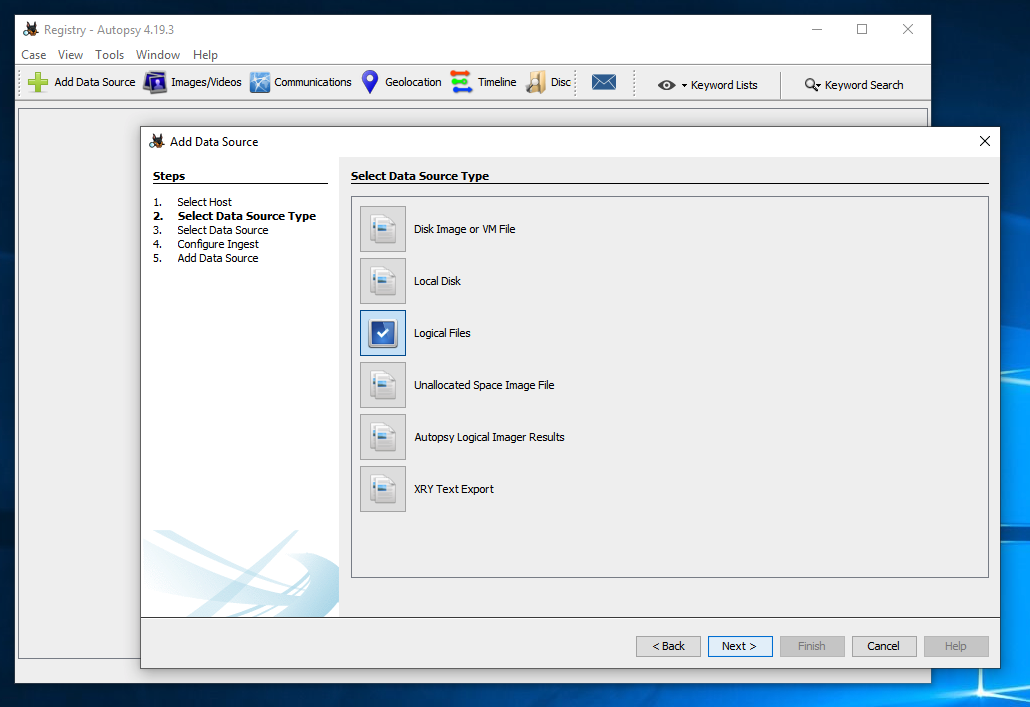Open the View menu
The height and width of the screenshot is (707, 1030).
pos(70,55)
